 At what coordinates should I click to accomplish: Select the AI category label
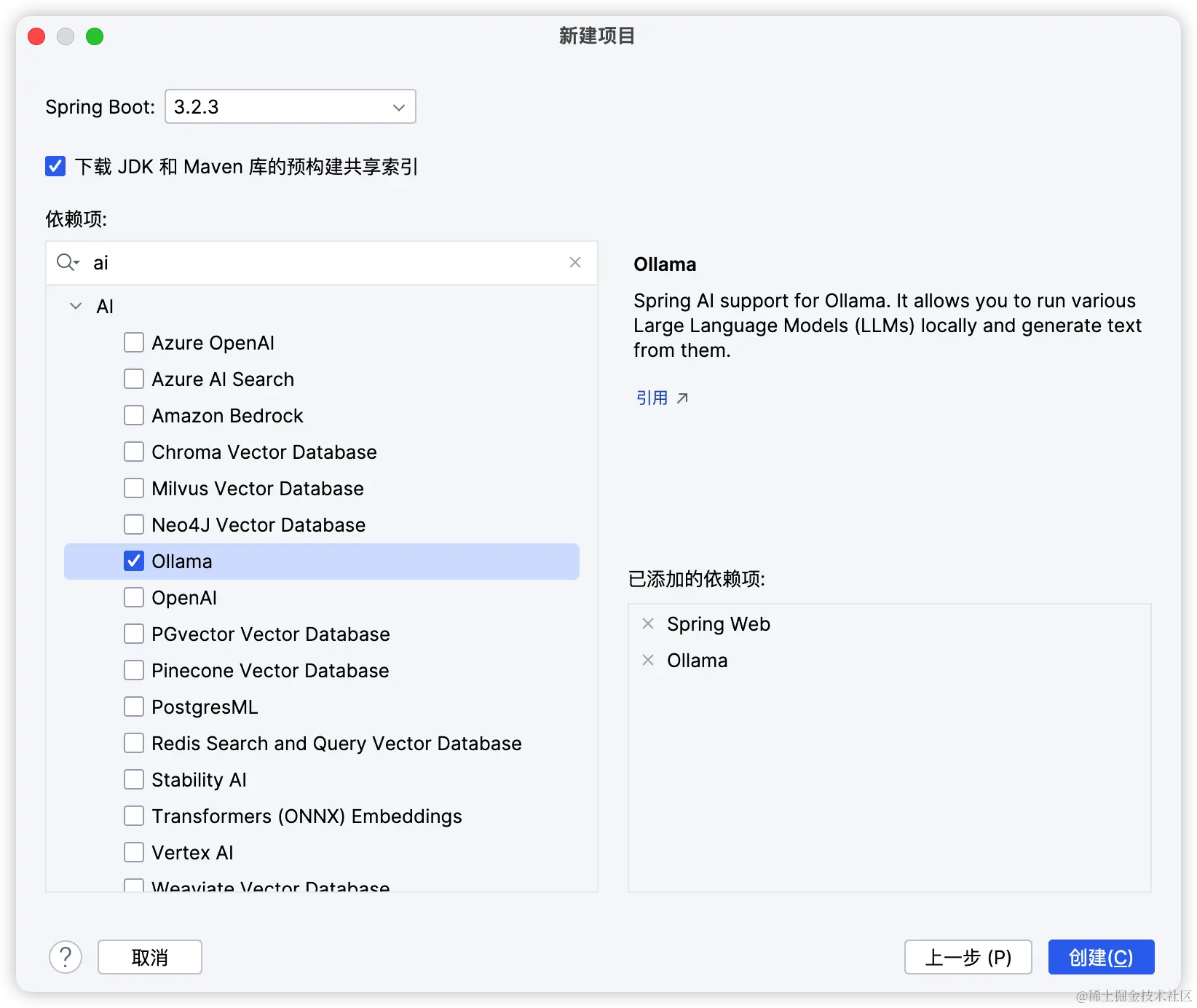(105, 307)
